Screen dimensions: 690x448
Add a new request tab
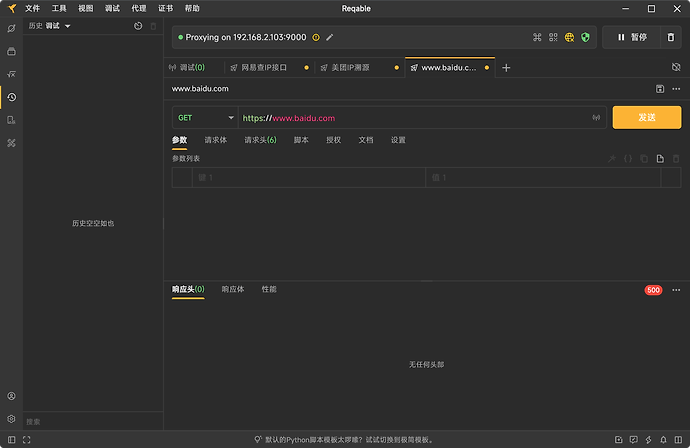click(506, 68)
